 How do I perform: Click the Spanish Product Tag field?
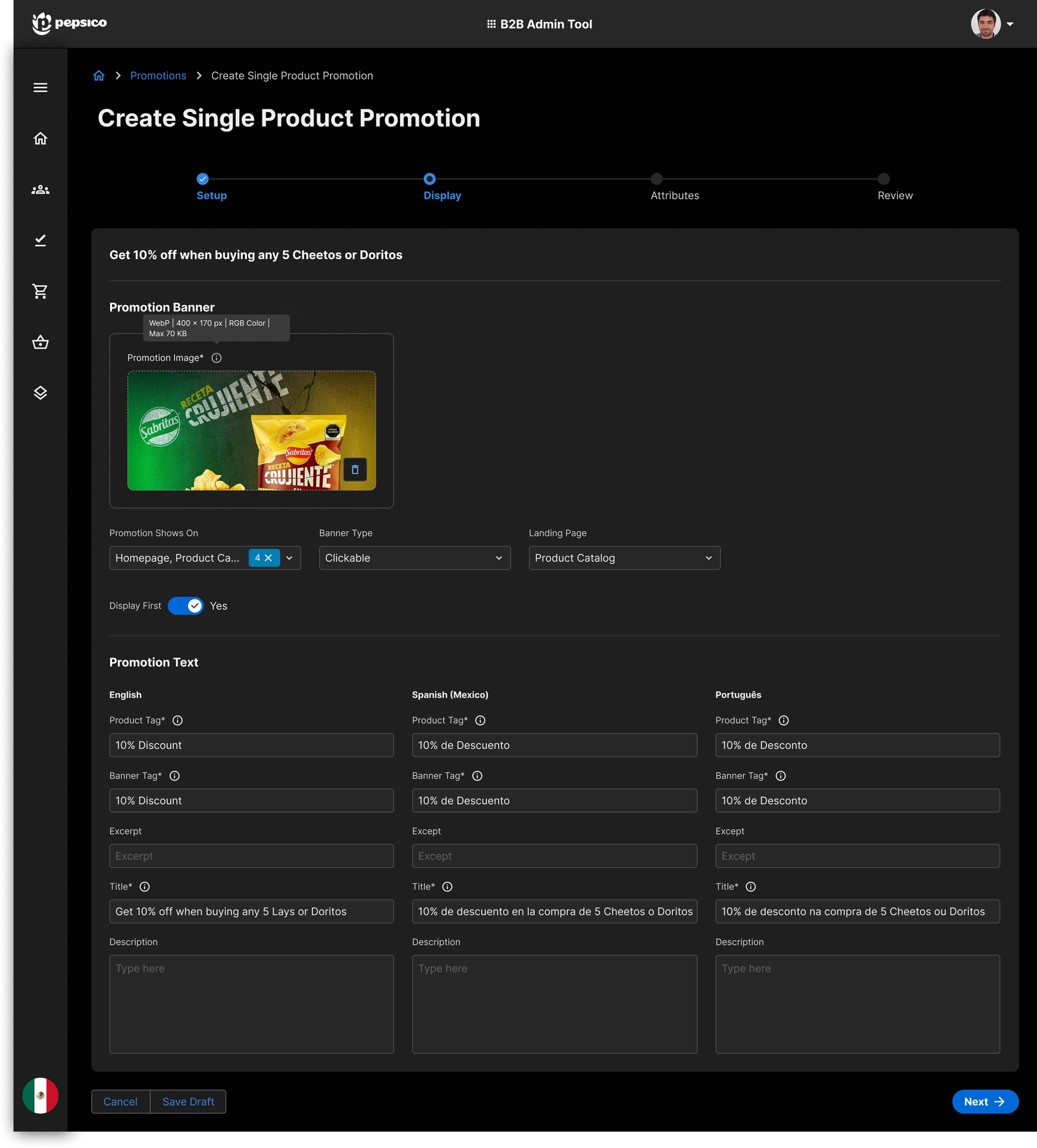[x=555, y=745]
